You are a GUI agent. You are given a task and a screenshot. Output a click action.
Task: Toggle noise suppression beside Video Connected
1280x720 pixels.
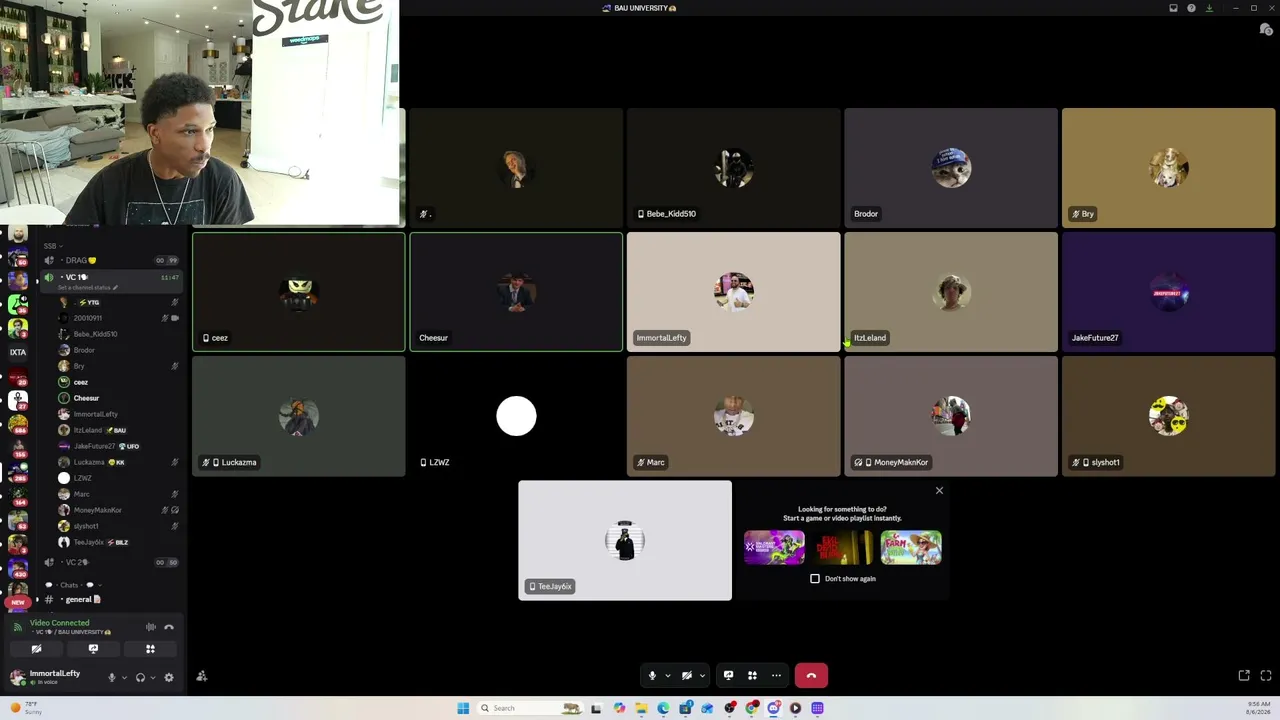[x=151, y=627]
